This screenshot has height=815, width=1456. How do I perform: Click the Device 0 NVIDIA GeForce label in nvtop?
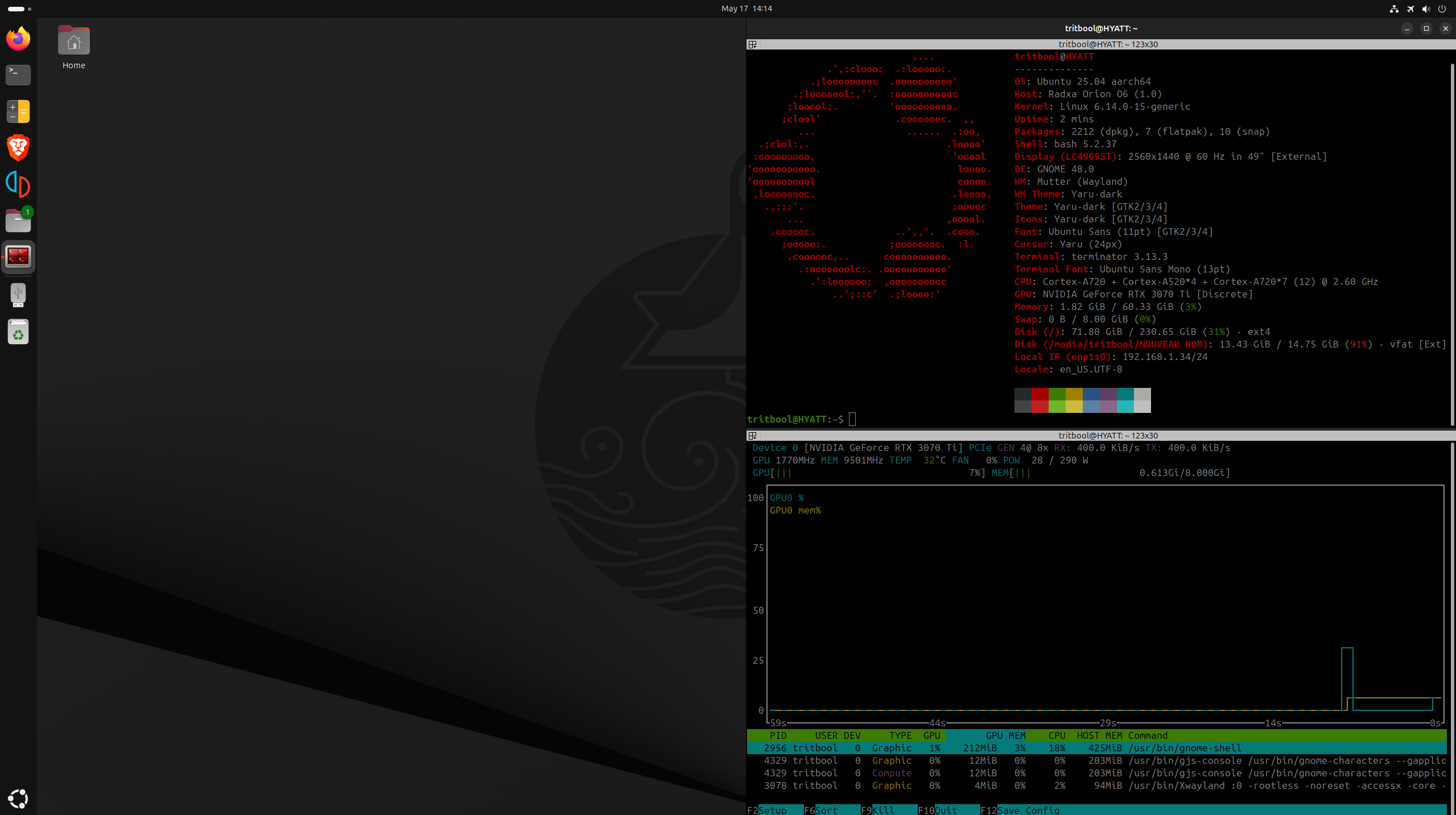857,448
